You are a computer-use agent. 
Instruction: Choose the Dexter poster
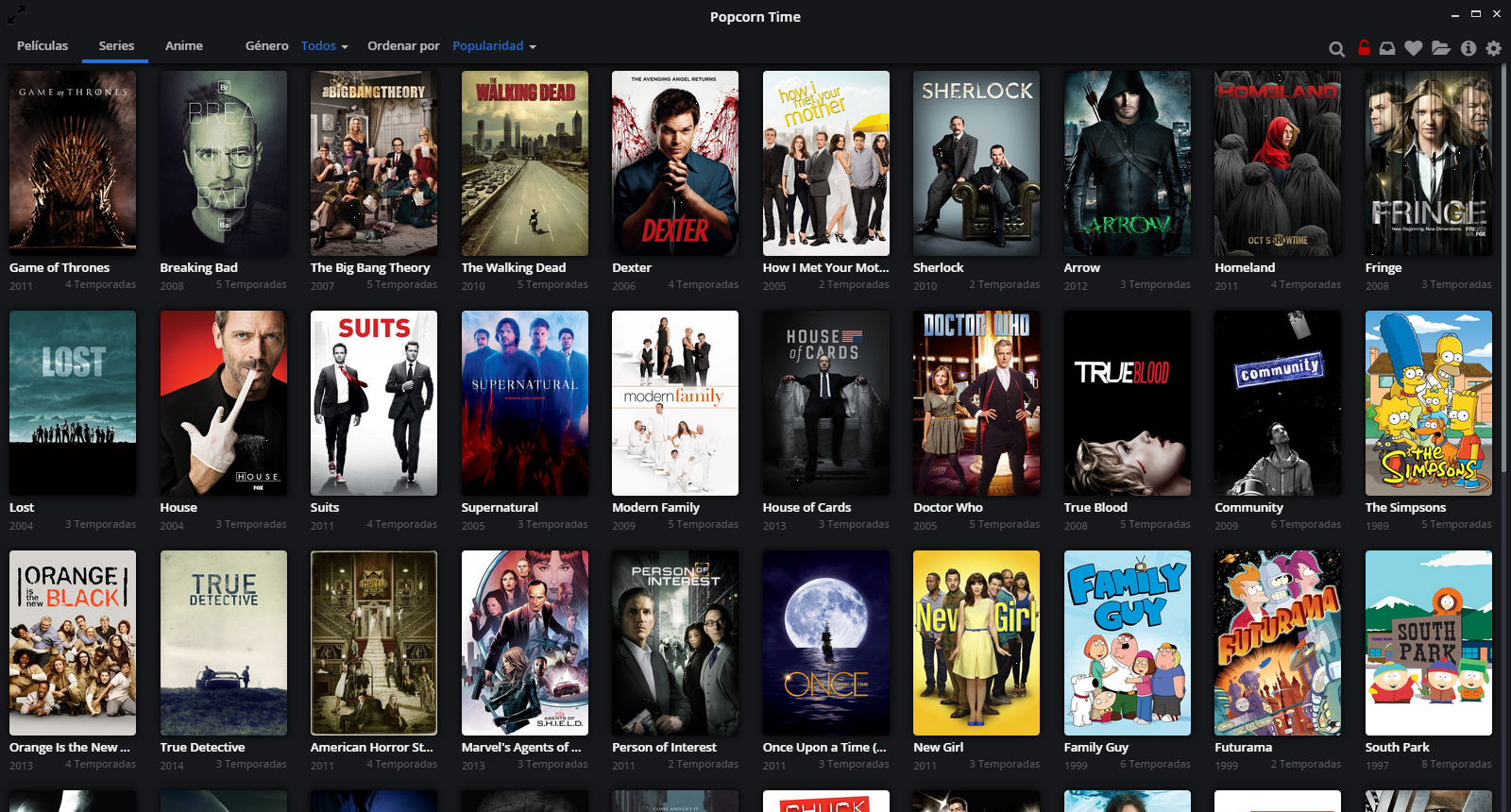[x=675, y=163]
